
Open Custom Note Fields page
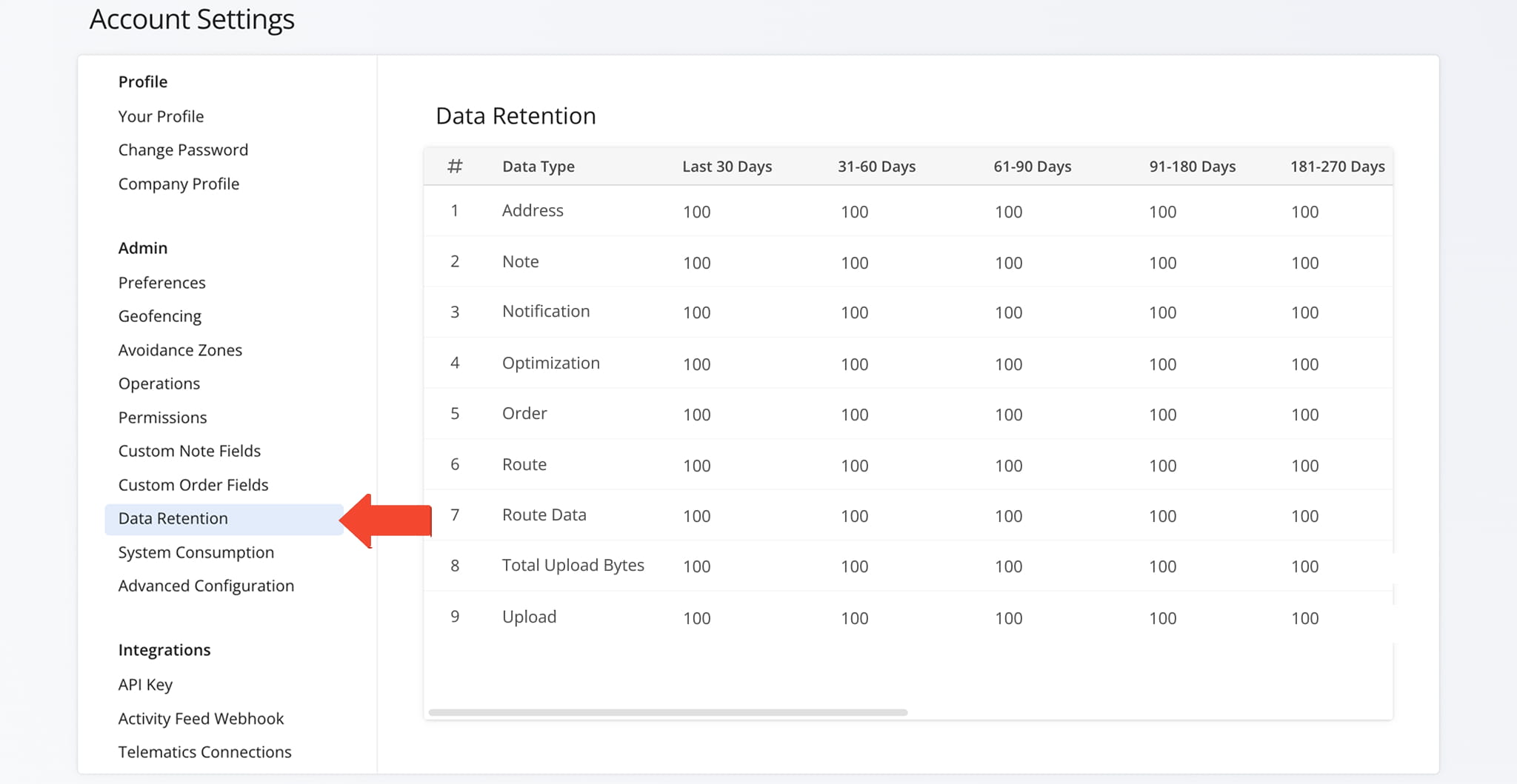click(x=189, y=451)
